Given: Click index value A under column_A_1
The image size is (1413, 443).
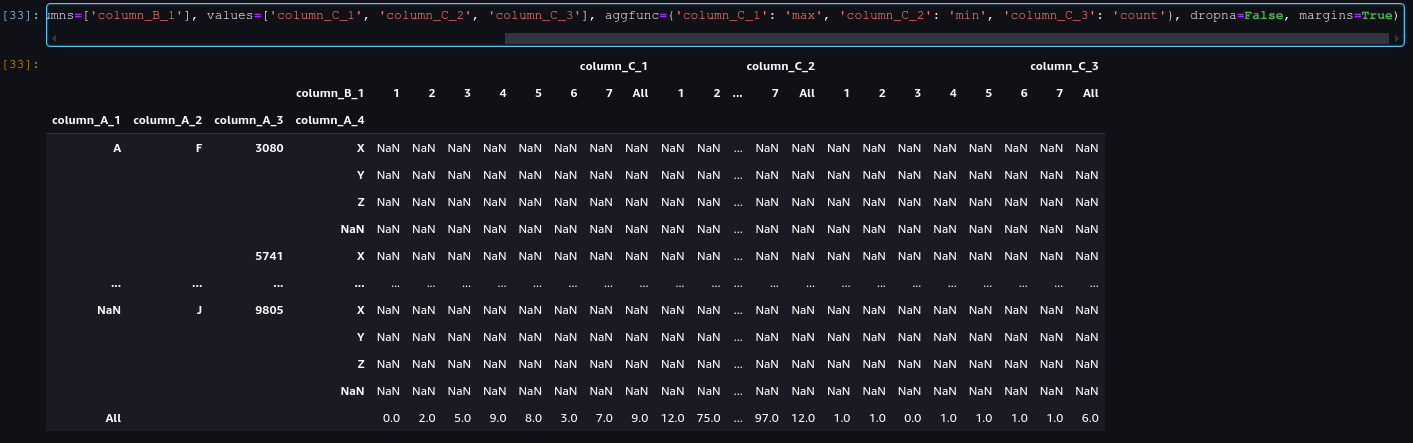Looking at the screenshot, I should (117, 147).
